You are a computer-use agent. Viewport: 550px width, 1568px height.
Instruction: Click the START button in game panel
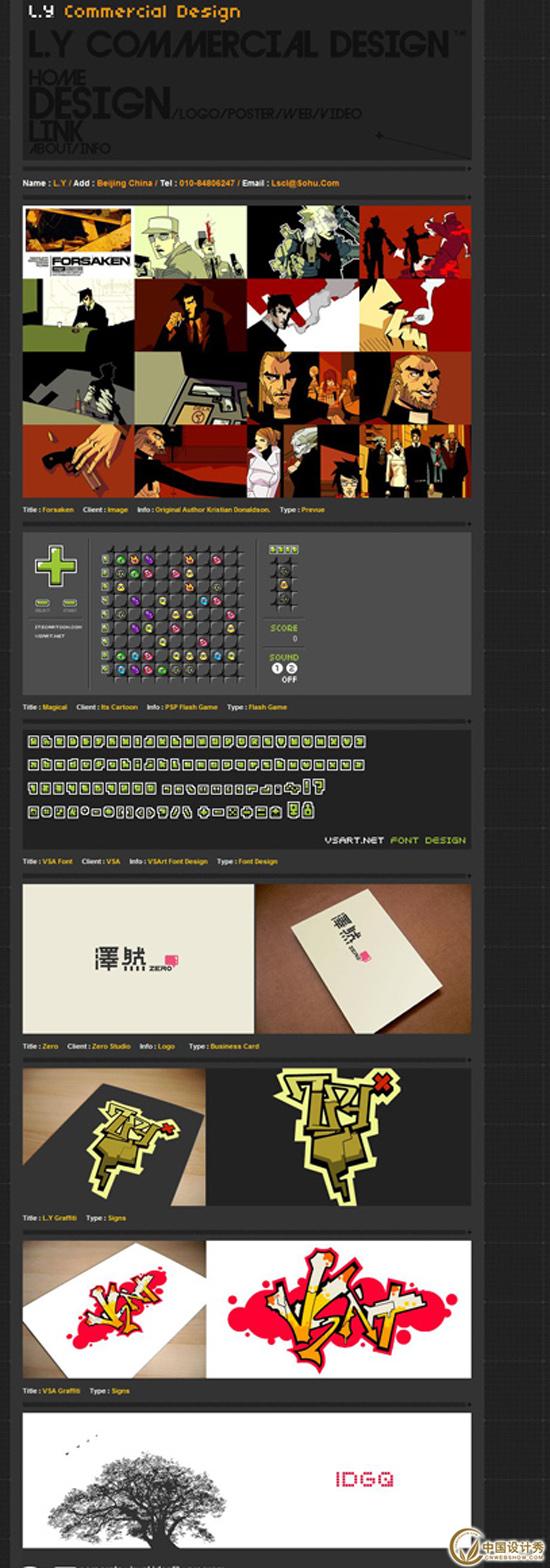(x=70, y=604)
